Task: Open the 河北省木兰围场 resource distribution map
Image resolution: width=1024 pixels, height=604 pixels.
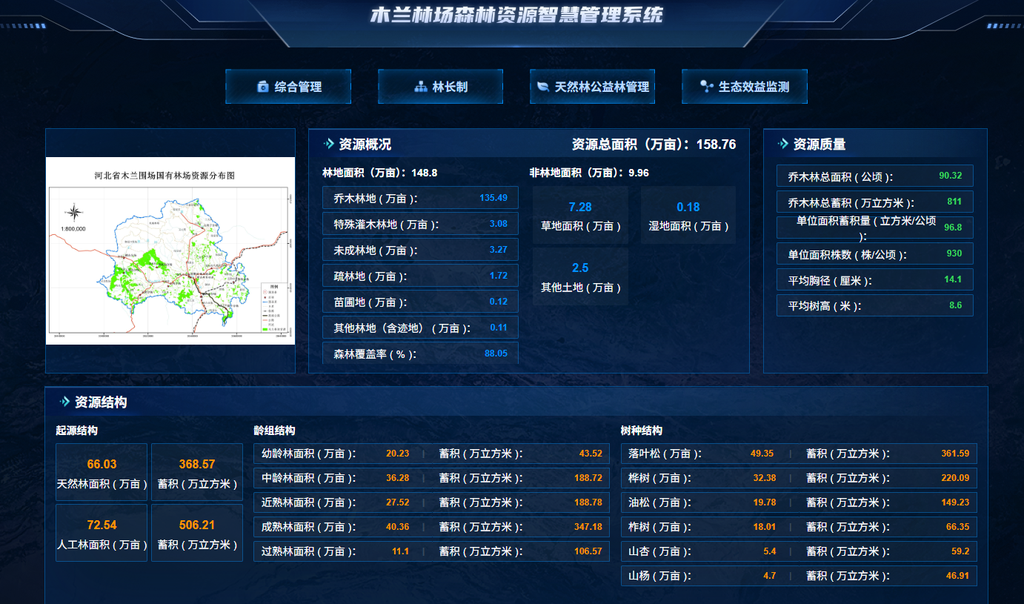Action: (170, 251)
